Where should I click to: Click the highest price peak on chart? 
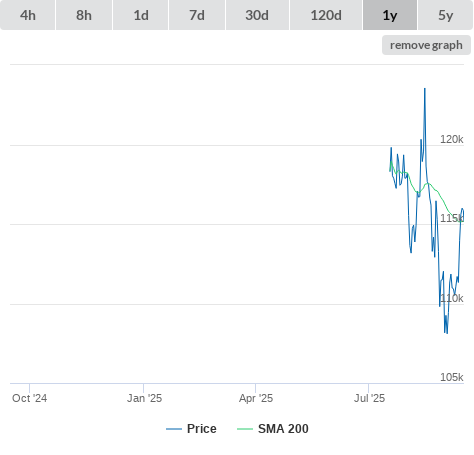[425, 89]
